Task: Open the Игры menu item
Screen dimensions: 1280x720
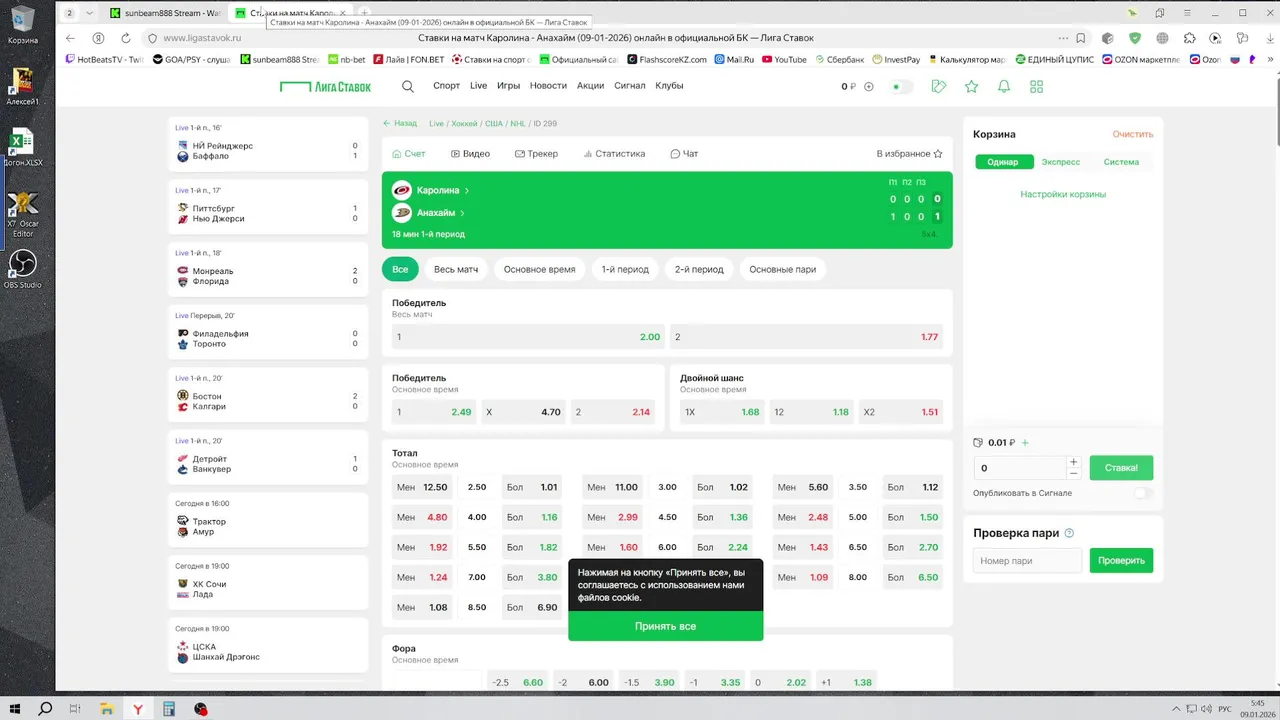Action: click(x=508, y=86)
